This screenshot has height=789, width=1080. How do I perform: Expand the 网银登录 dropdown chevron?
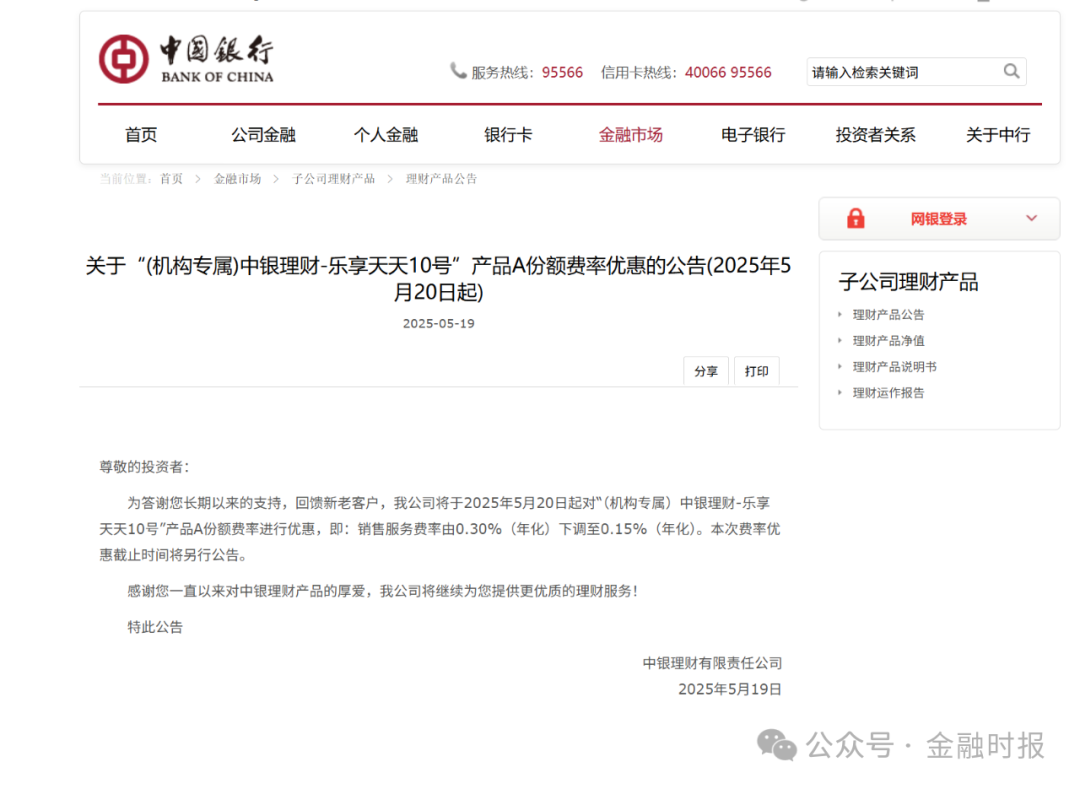pyautogui.click(x=1031, y=218)
